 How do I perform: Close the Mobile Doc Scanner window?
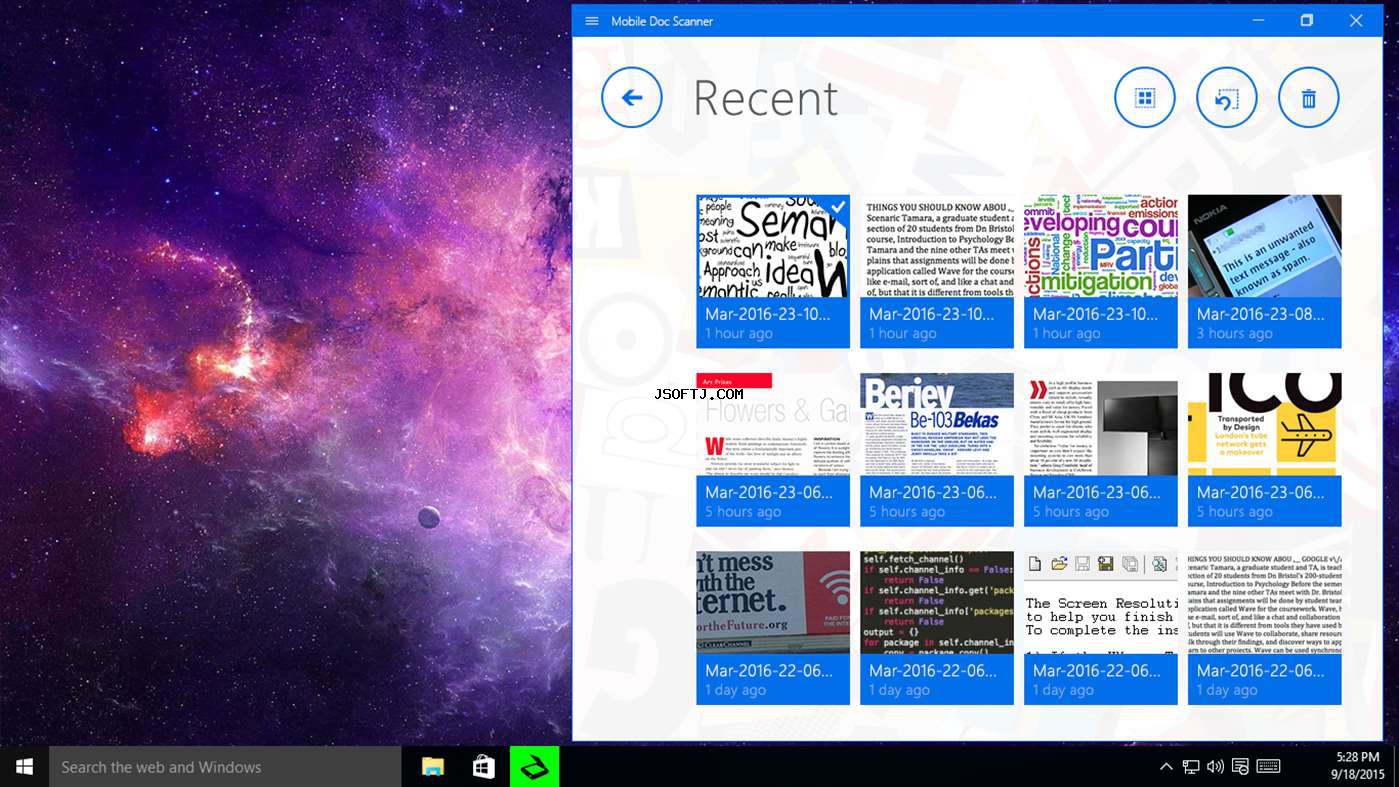click(1356, 21)
